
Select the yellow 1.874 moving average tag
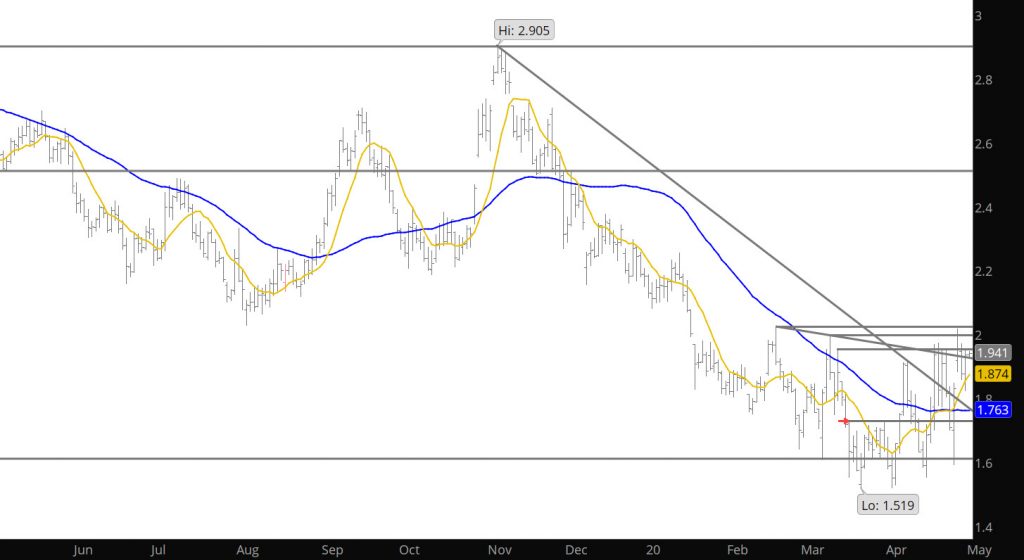click(x=994, y=373)
